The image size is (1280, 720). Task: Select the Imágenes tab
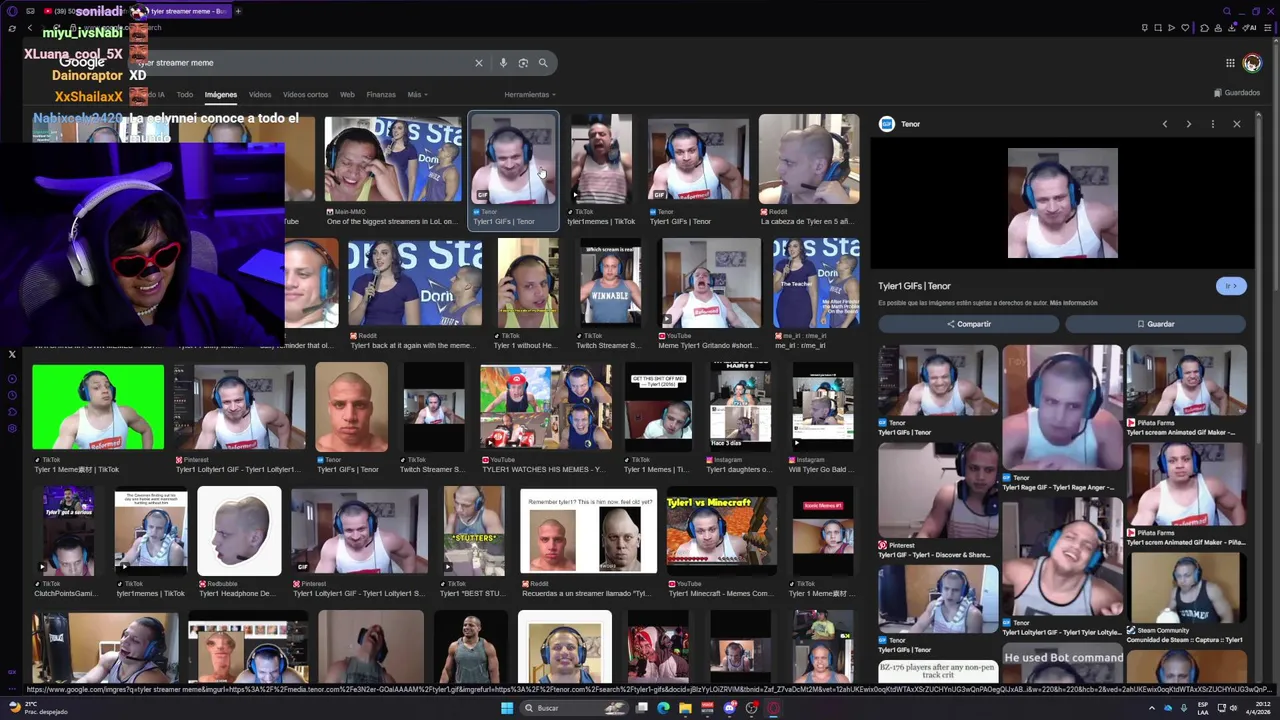(221, 95)
